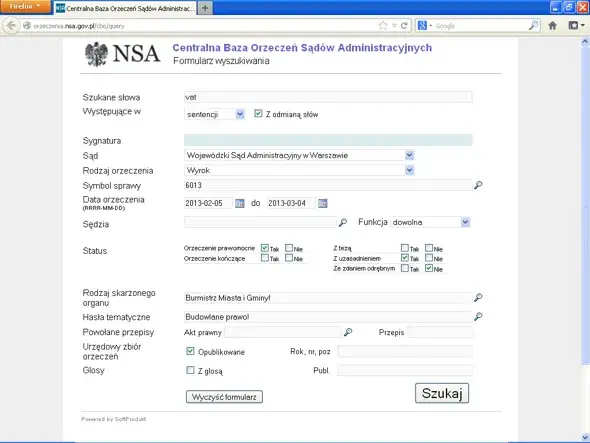The image size is (590, 443).
Task: Click Akt prawny search magnifier icon
Action: point(348,332)
